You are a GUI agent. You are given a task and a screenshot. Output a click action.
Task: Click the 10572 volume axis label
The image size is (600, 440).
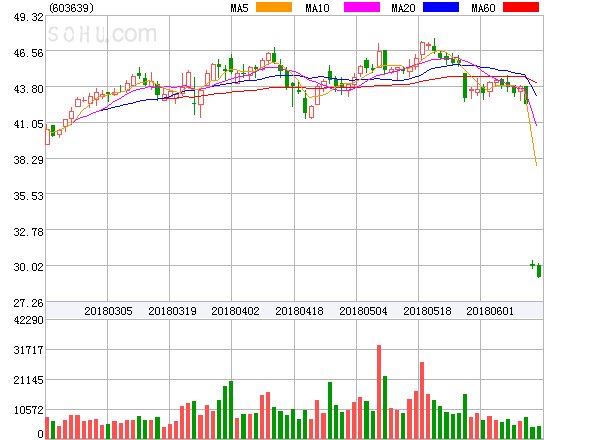tap(29, 410)
